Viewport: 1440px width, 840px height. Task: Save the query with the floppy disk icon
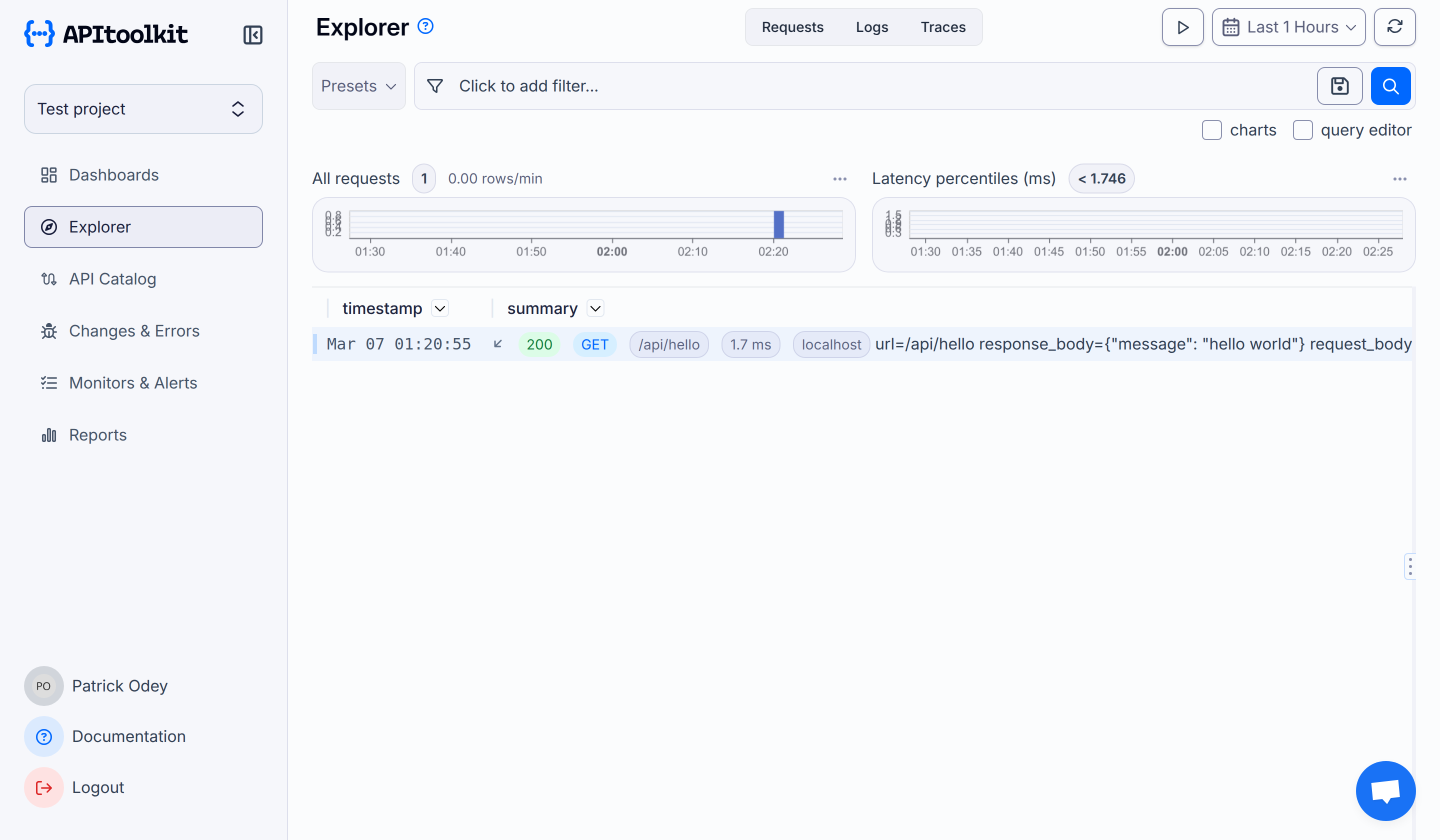pyautogui.click(x=1339, y=85)
